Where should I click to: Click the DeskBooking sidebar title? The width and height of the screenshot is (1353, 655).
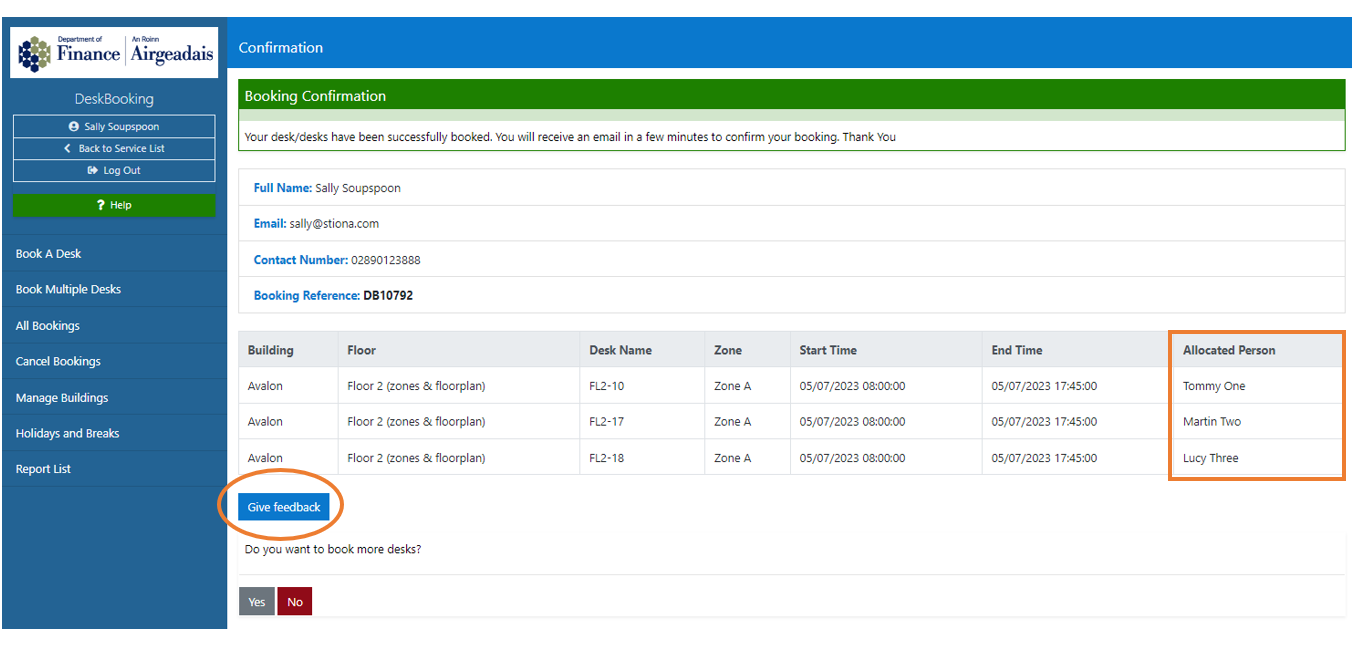(x=114, y=99)
